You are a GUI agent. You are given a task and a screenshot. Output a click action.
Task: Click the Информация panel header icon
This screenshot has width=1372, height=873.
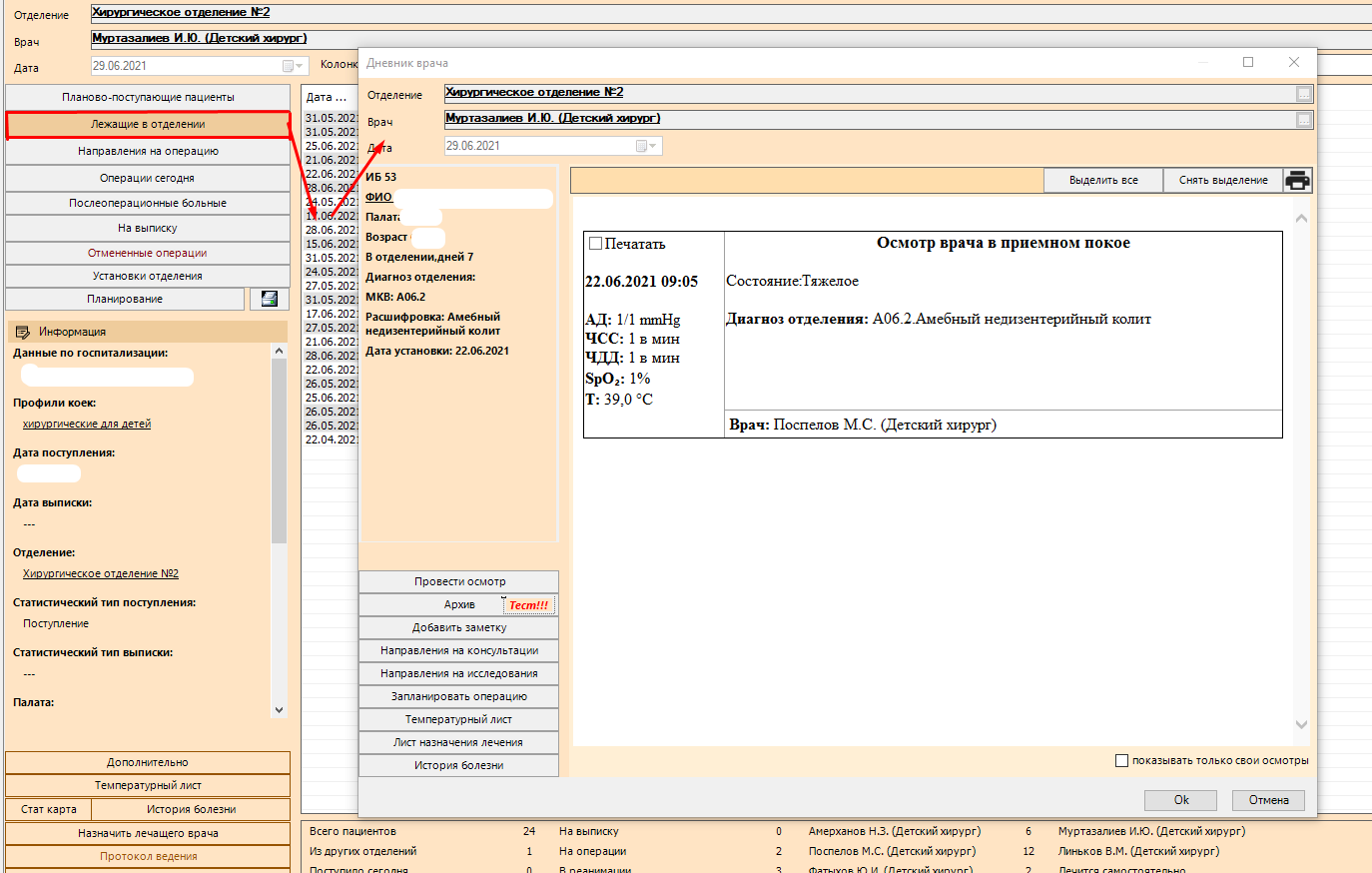click(24, 332)
